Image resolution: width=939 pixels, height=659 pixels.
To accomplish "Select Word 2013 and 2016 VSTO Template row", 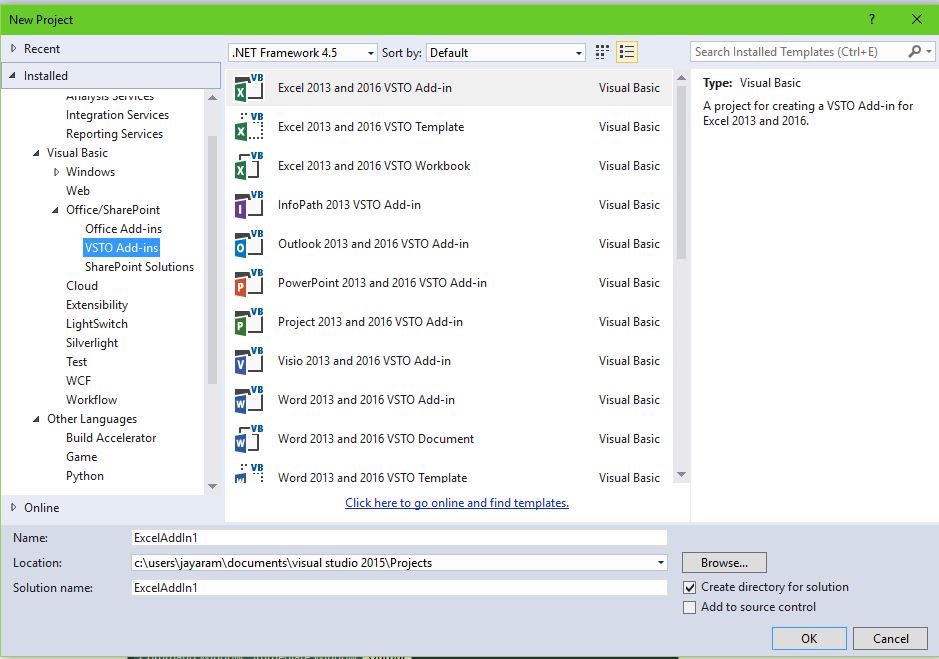I will pos(449,472).
